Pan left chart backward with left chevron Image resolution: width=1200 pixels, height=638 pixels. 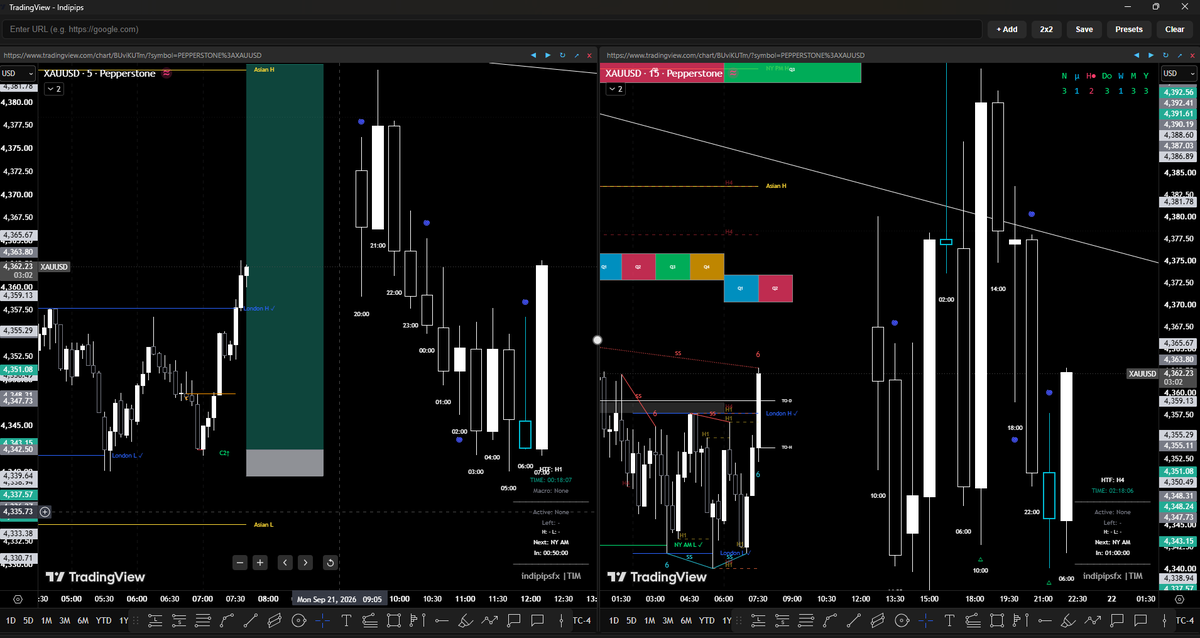tap(285, 562)
